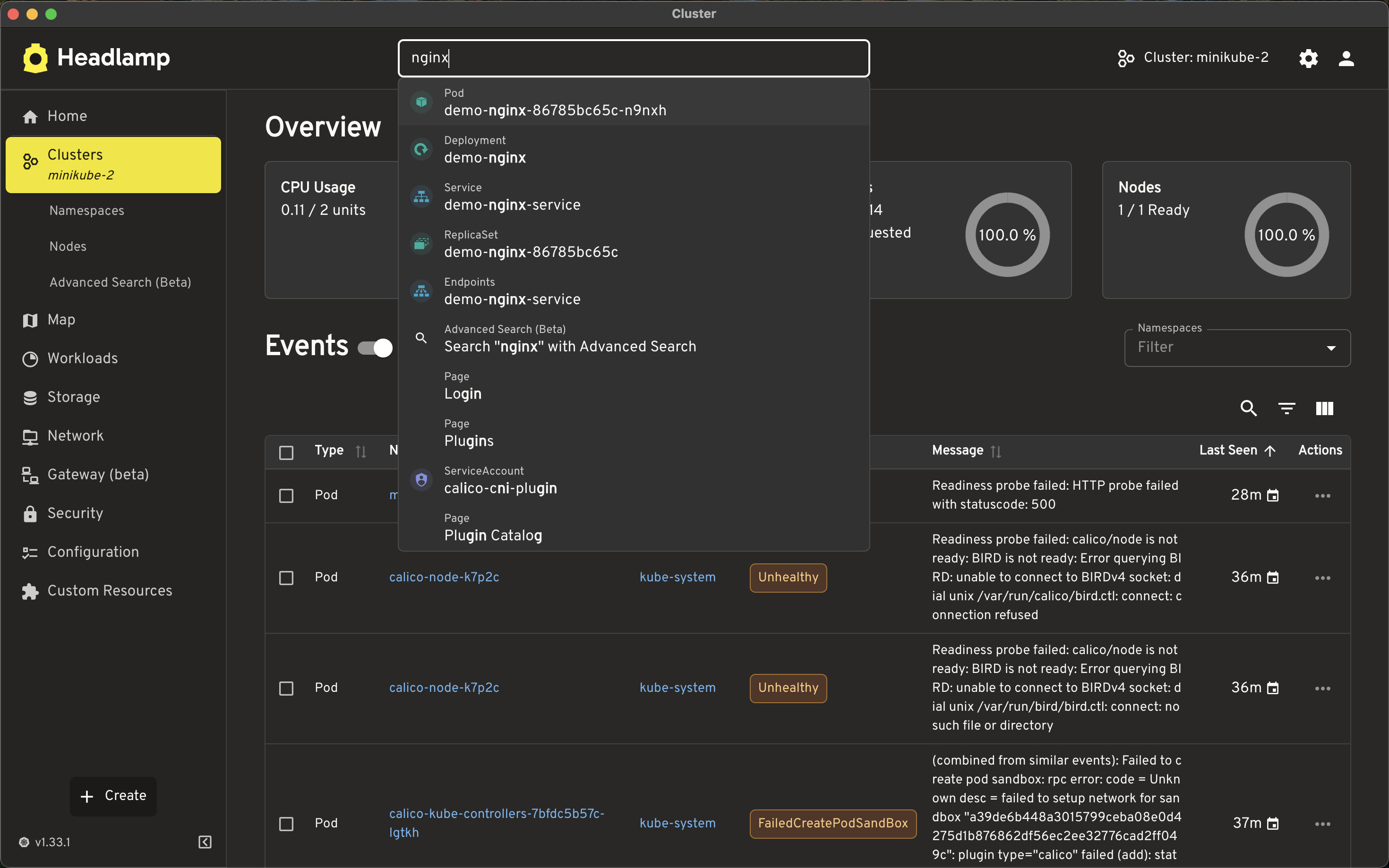Open the Workloads section icon
Image resolution: width=1389 pixels, height=868 pixels.
[30, 358]
